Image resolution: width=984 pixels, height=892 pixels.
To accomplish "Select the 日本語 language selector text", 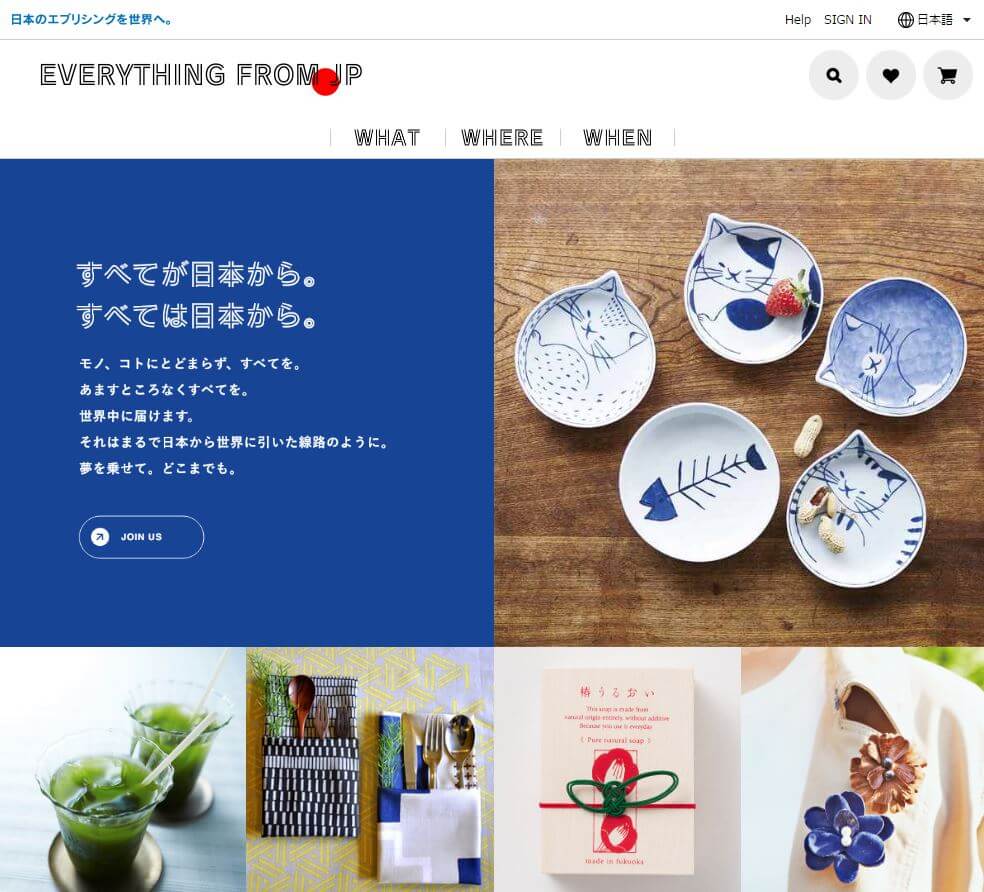I will (934, 20).
